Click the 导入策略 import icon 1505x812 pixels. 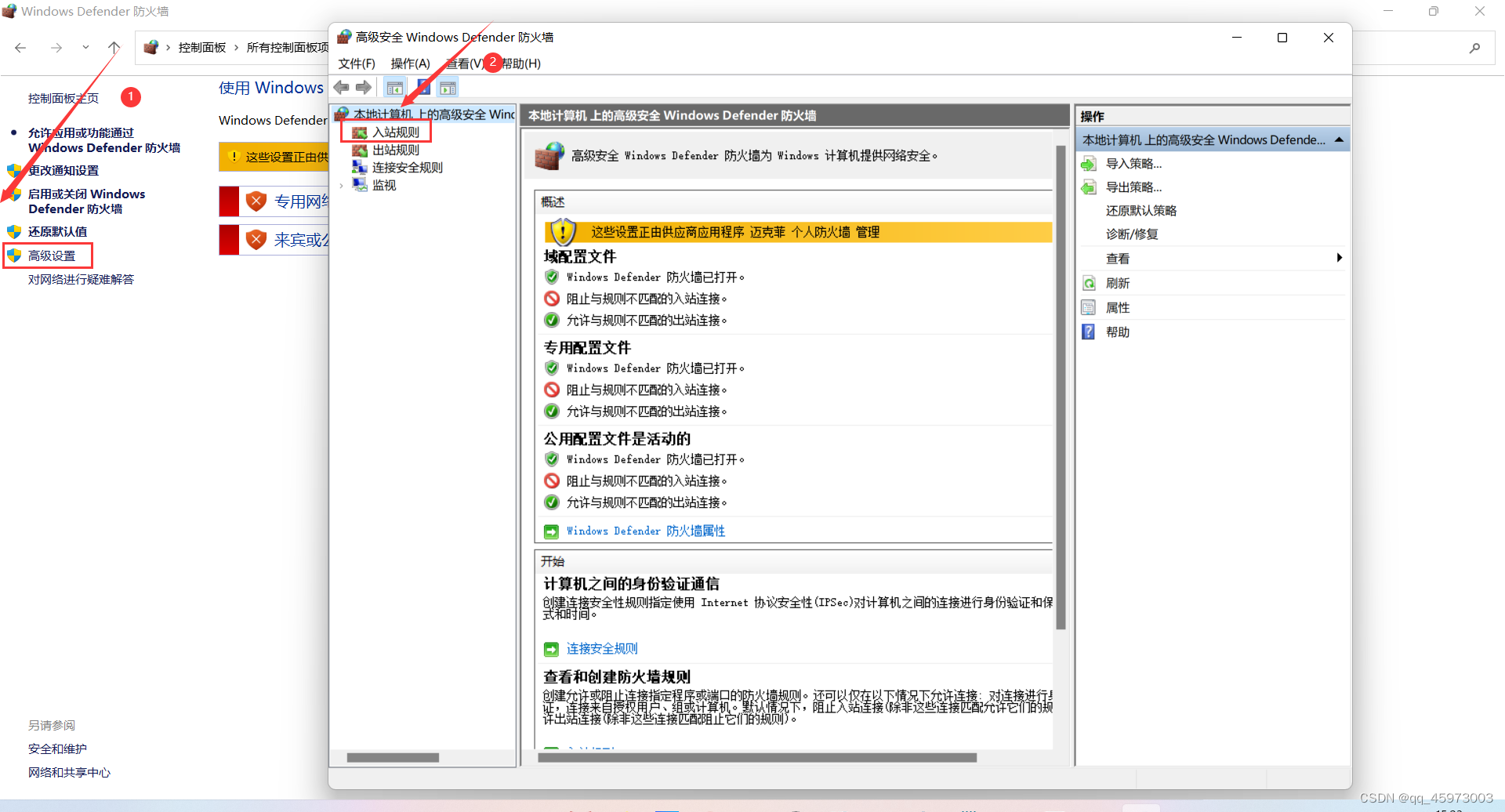click(x=1089, y=164)
